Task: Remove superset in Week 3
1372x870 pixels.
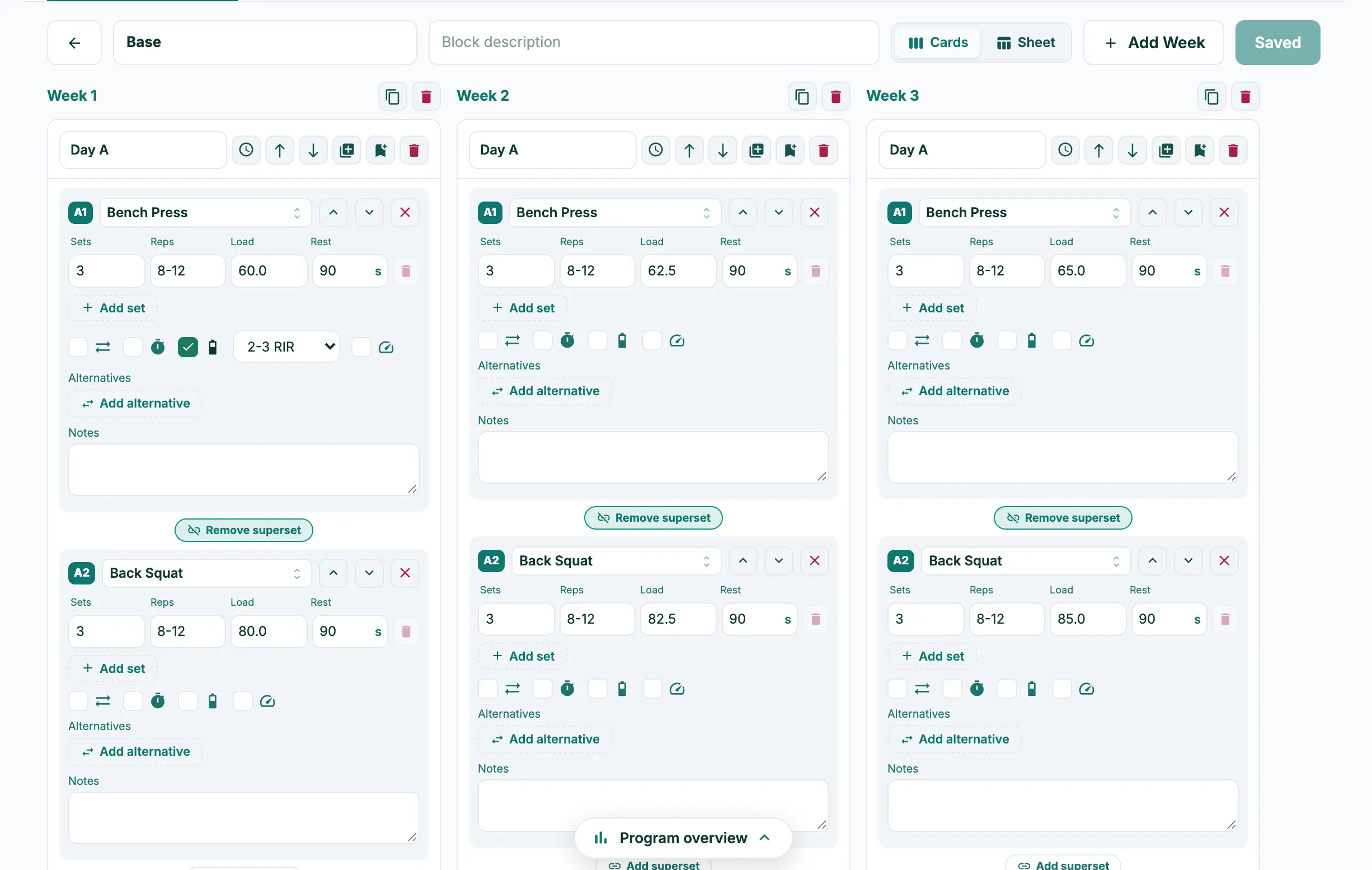Action: [x=1063, y=518]
